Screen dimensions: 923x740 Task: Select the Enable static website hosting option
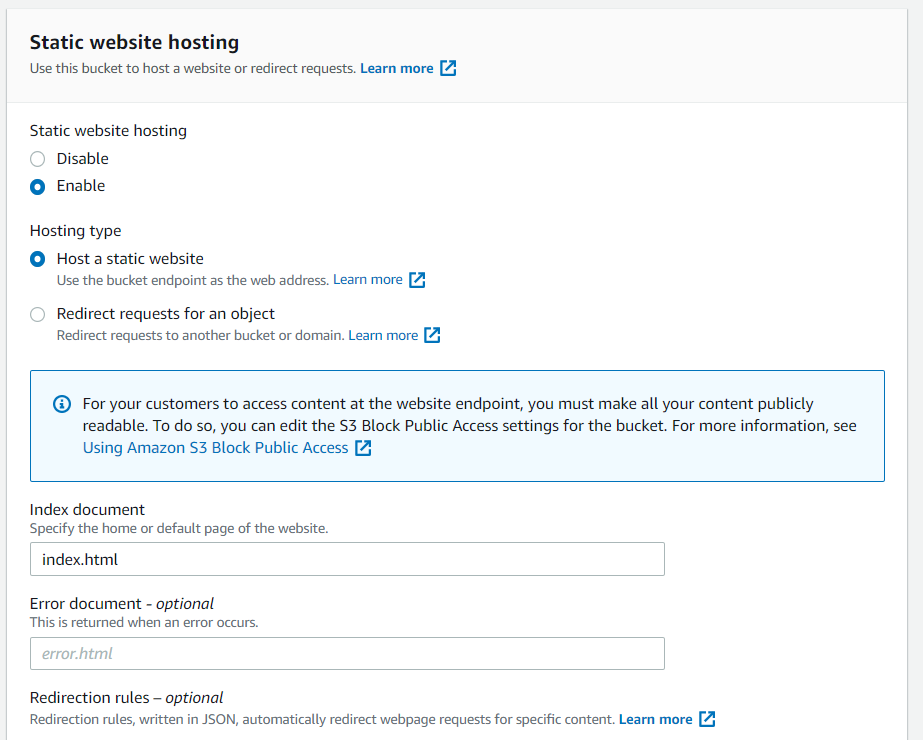pos(37,186)
